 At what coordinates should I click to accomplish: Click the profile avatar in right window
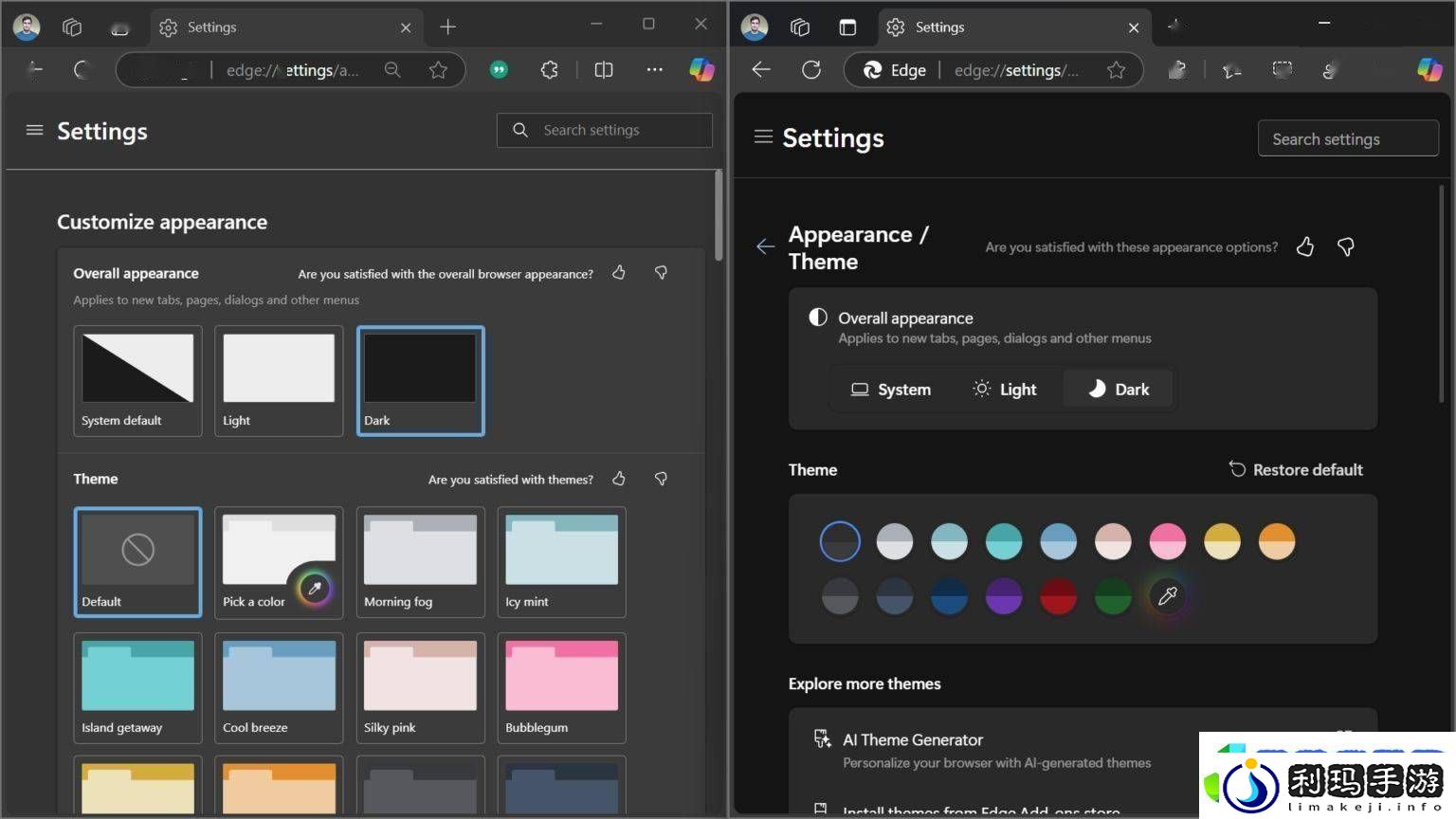pos(755,27)
